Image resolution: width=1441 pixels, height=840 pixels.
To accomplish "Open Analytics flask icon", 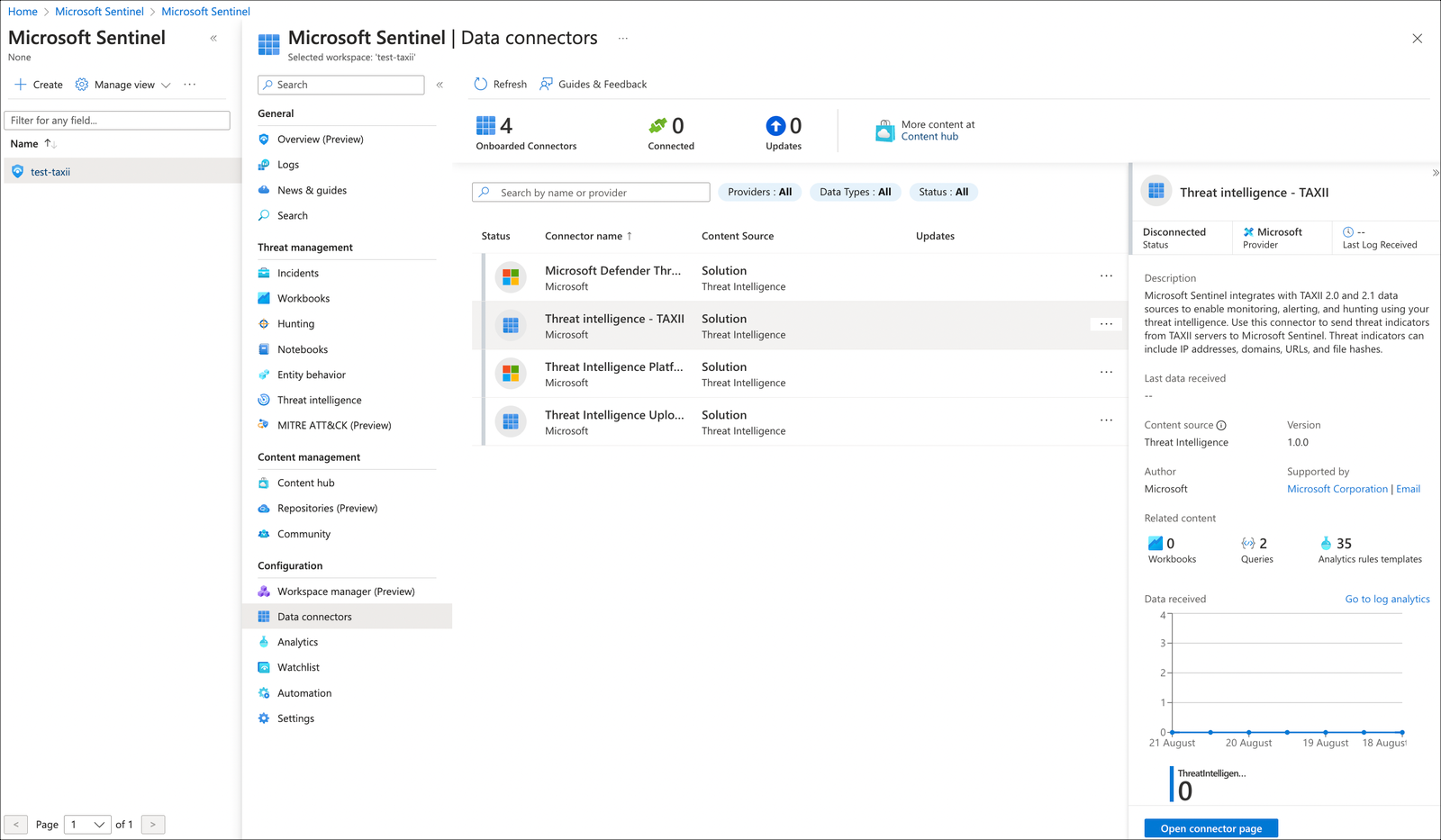I will tap(264, 642).
